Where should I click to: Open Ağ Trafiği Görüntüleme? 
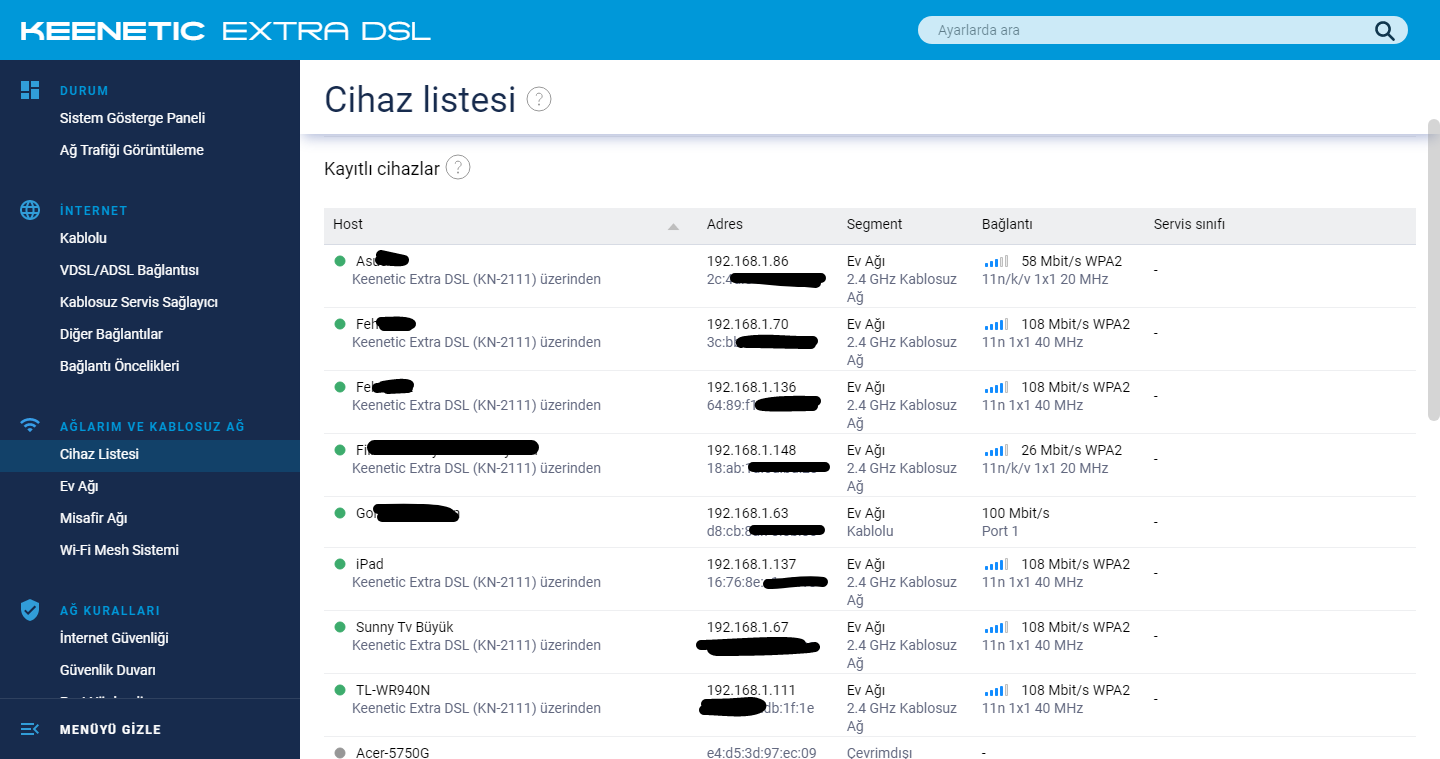(131, 150)
